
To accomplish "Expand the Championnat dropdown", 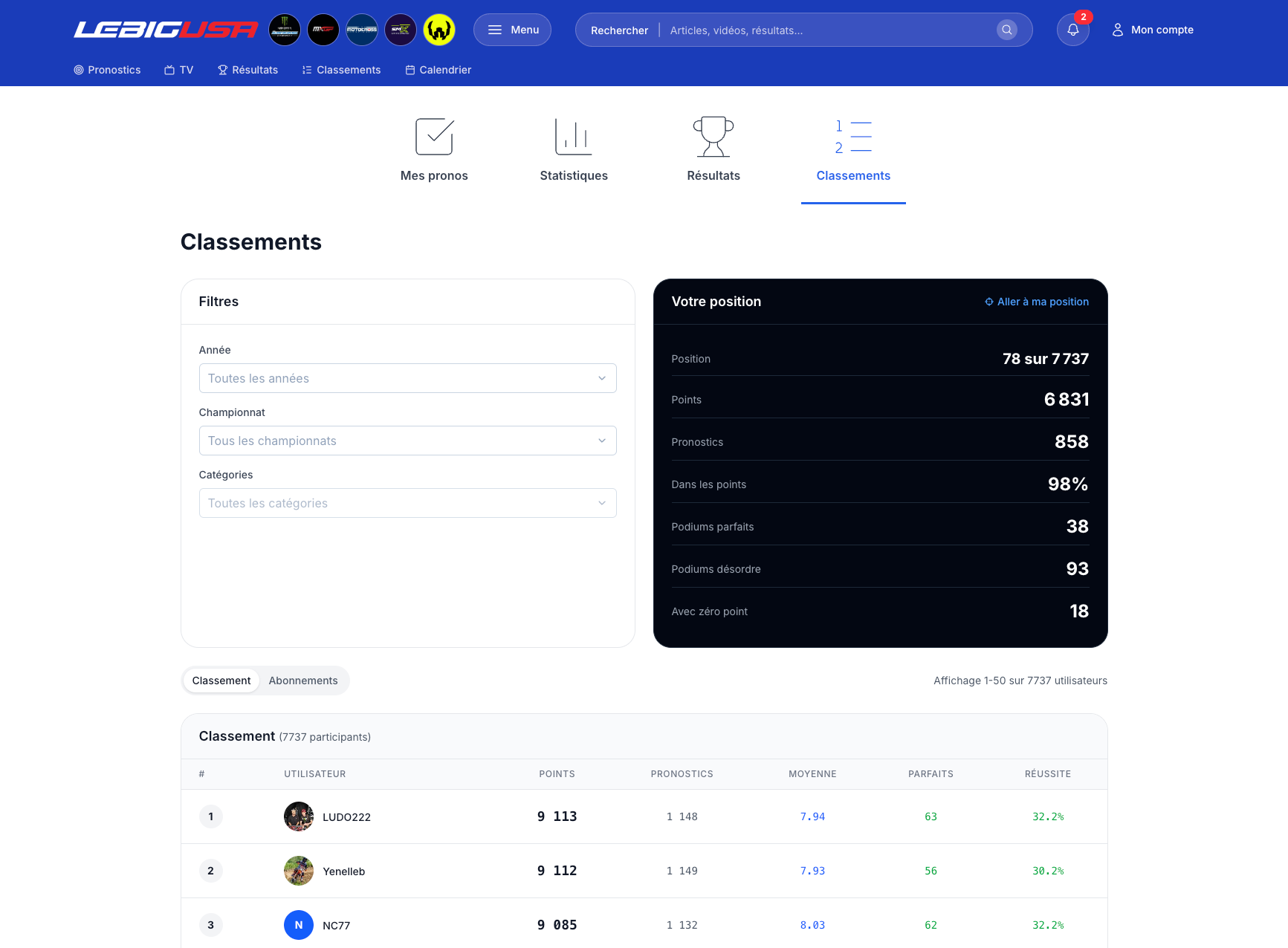I will pos(407,441).
